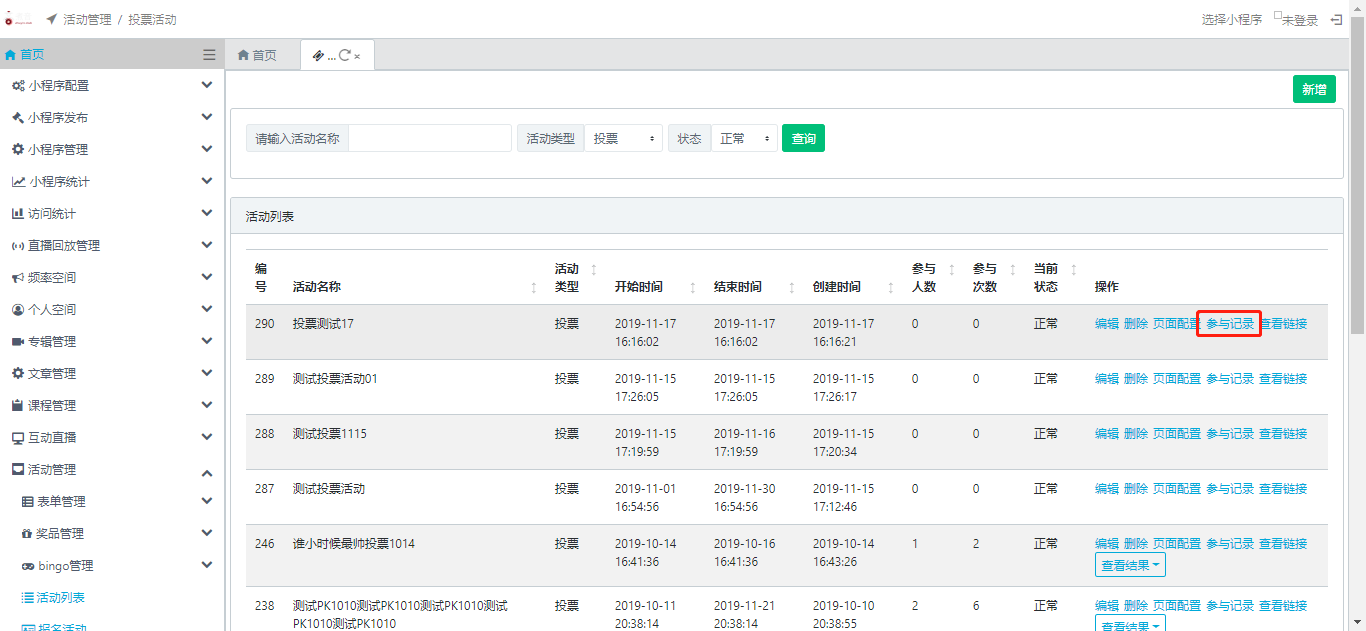The image size is (1366, 631).
Task: Close the active tab with the × icon
Action: pos(357,57)
